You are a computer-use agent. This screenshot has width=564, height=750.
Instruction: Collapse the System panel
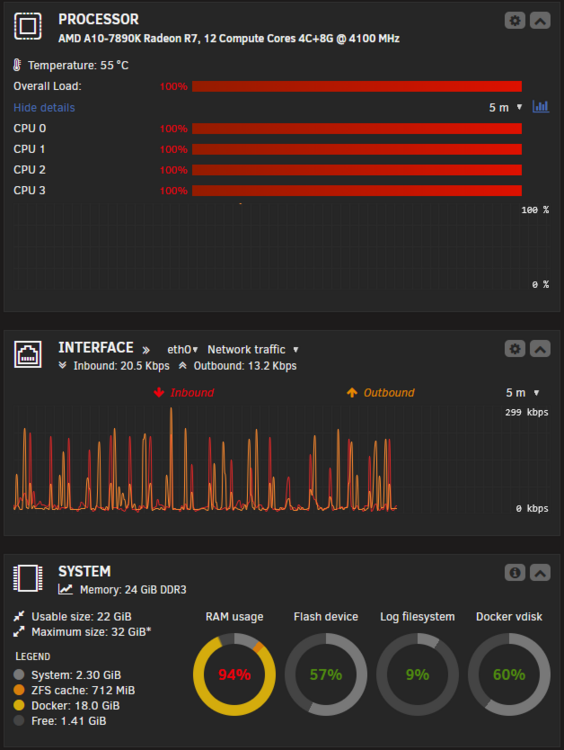point(540,573)
